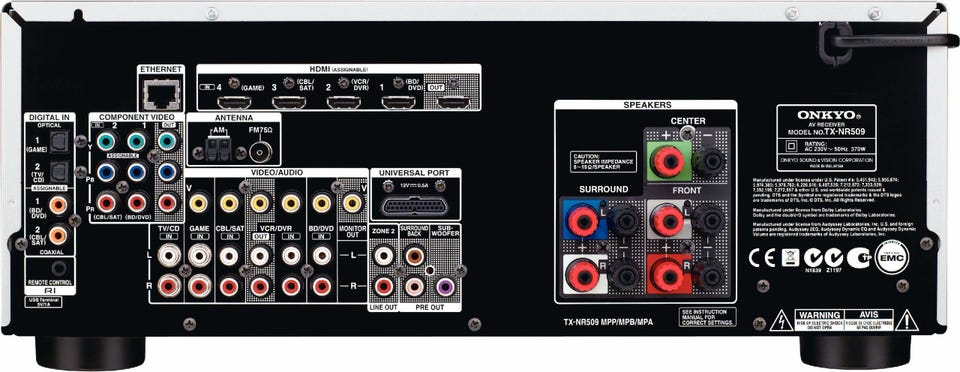960x372 pixels.
Task: Click CBL/SAT right audio input jack
Action: point(230,286)
